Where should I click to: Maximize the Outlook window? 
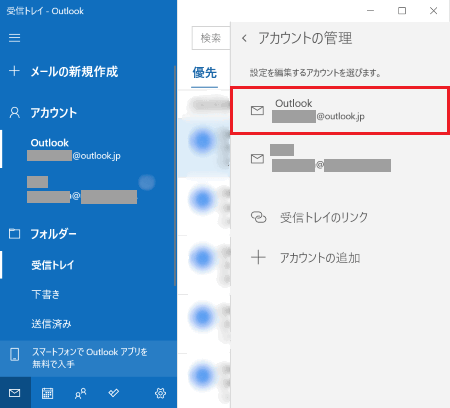tap(402, 11)
